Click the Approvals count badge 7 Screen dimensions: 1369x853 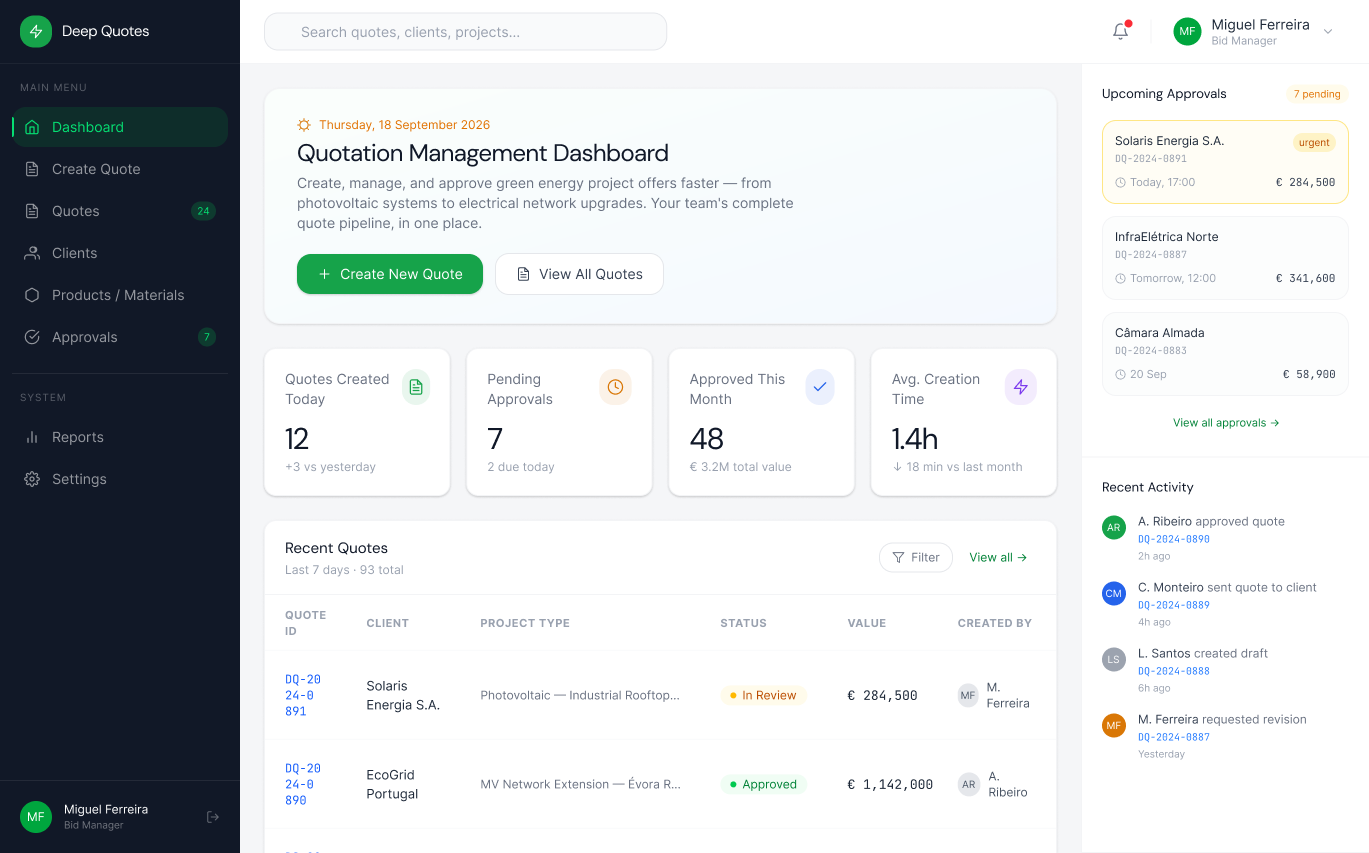point(207,337)
